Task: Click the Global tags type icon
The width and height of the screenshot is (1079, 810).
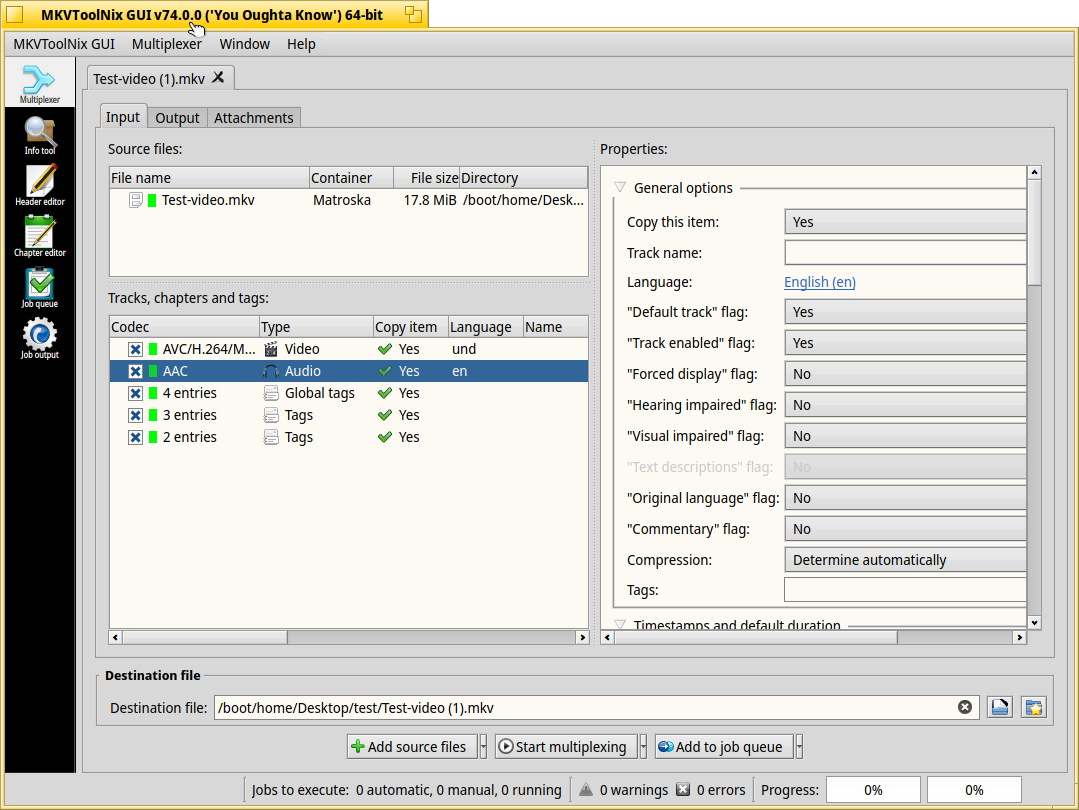Action: 271,393
